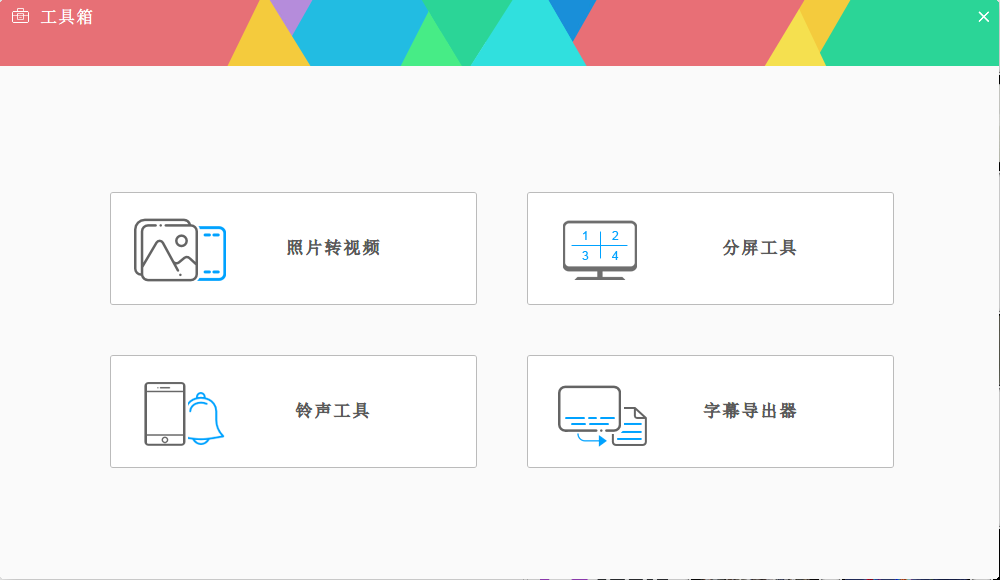
Task: Click quadrant 1 on the split-screen monitor
Action: tap(585, 236)
